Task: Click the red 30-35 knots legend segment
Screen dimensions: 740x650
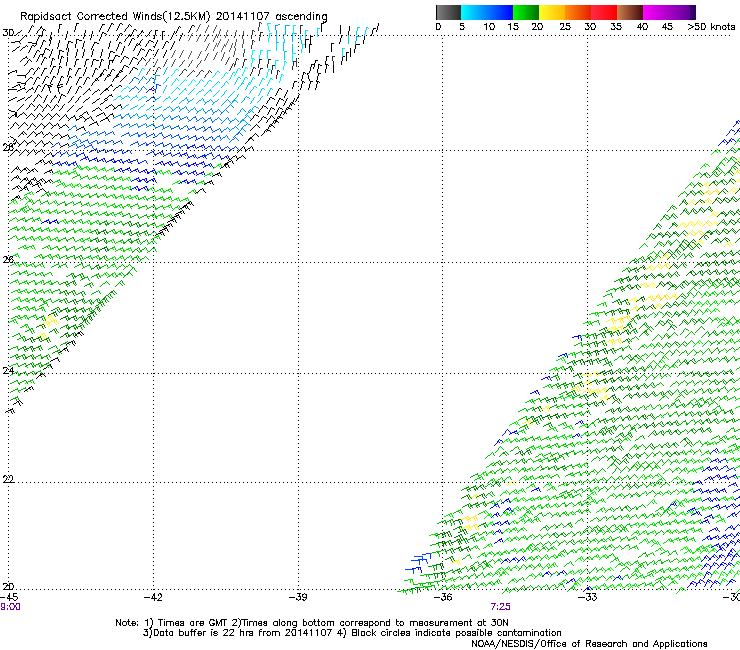Action: click(604, 12)
